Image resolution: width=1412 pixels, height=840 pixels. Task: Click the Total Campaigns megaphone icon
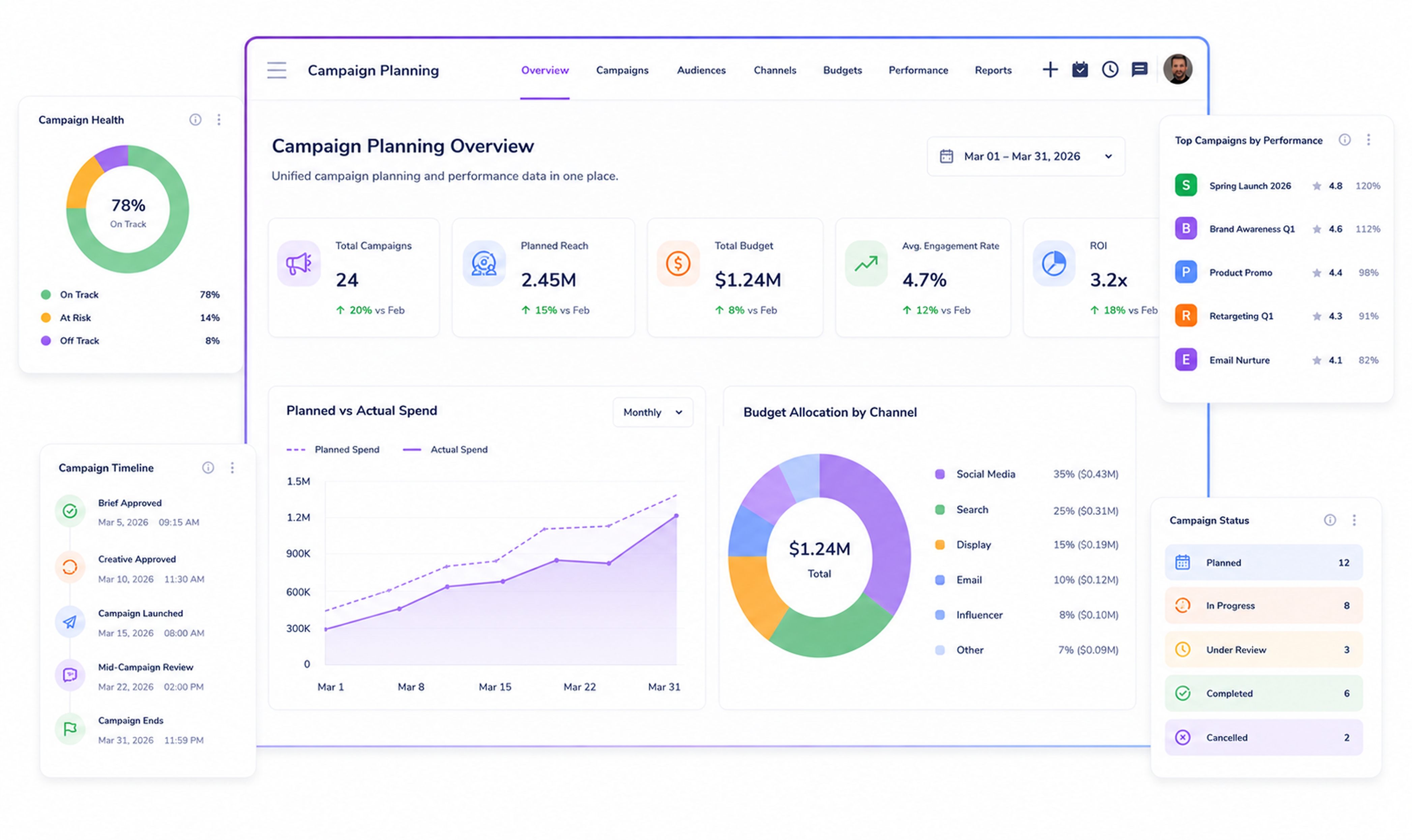point(299,264)
